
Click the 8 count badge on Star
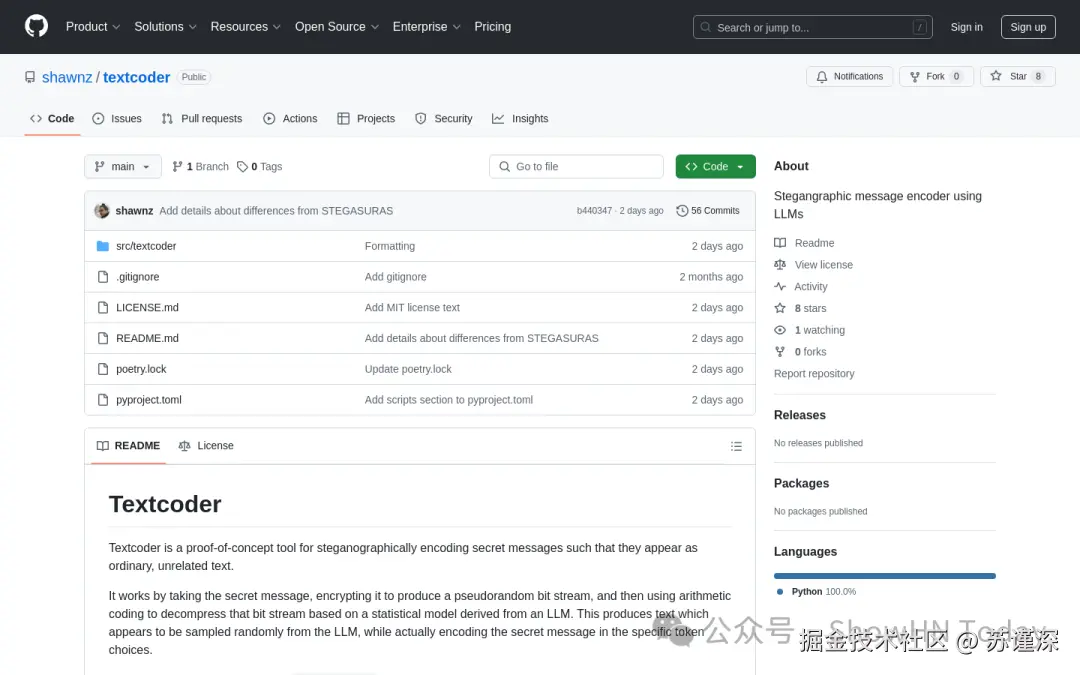tap(1037, 76)
